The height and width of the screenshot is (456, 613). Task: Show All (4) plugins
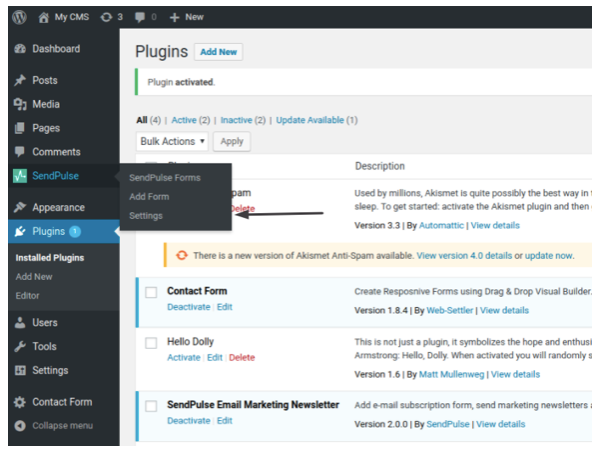(149, 120)
